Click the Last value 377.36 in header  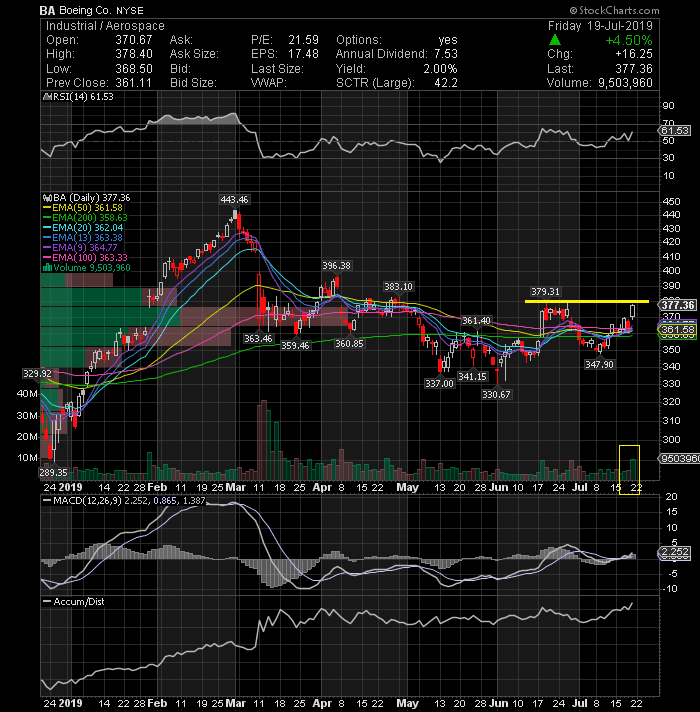tap(634, 69)
